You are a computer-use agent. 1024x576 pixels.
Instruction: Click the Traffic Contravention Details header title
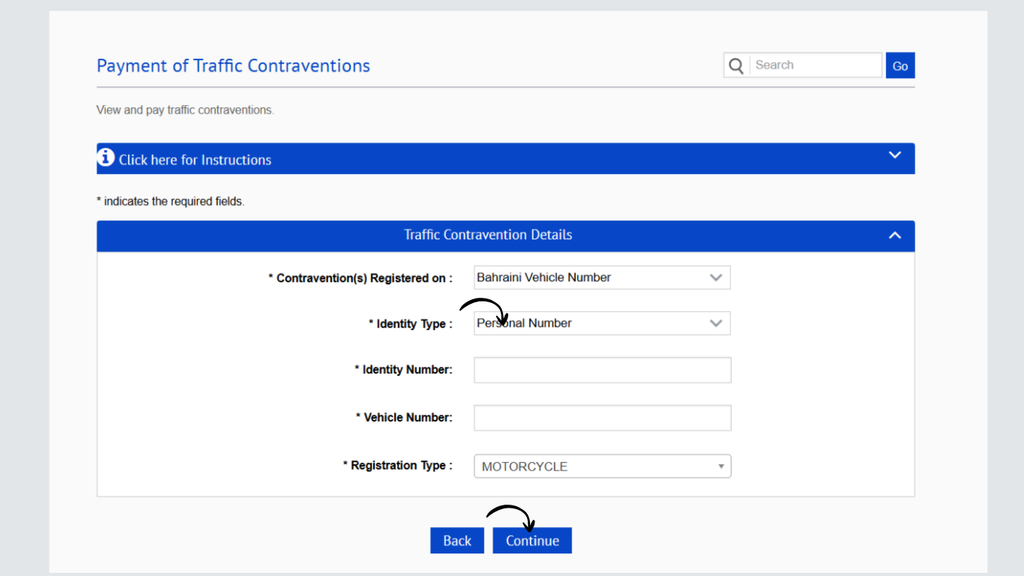(x=488, y=235)
